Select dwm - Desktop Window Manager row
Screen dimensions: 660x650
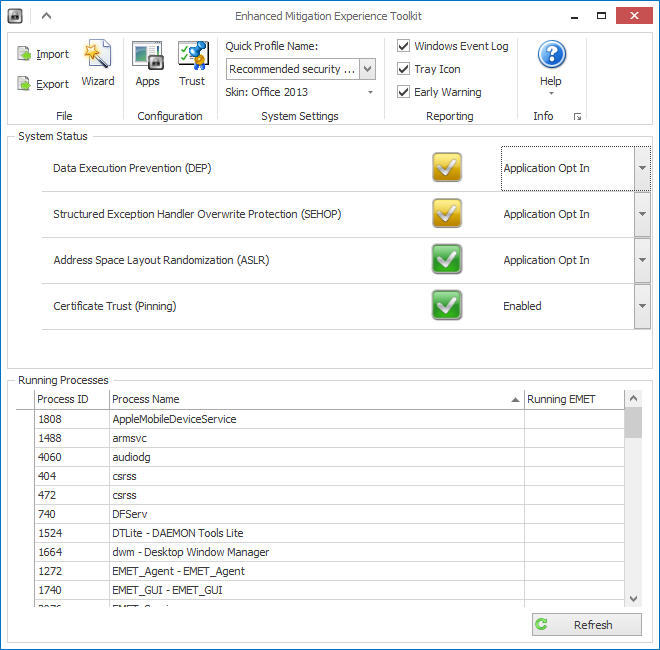tap(329, 552)
